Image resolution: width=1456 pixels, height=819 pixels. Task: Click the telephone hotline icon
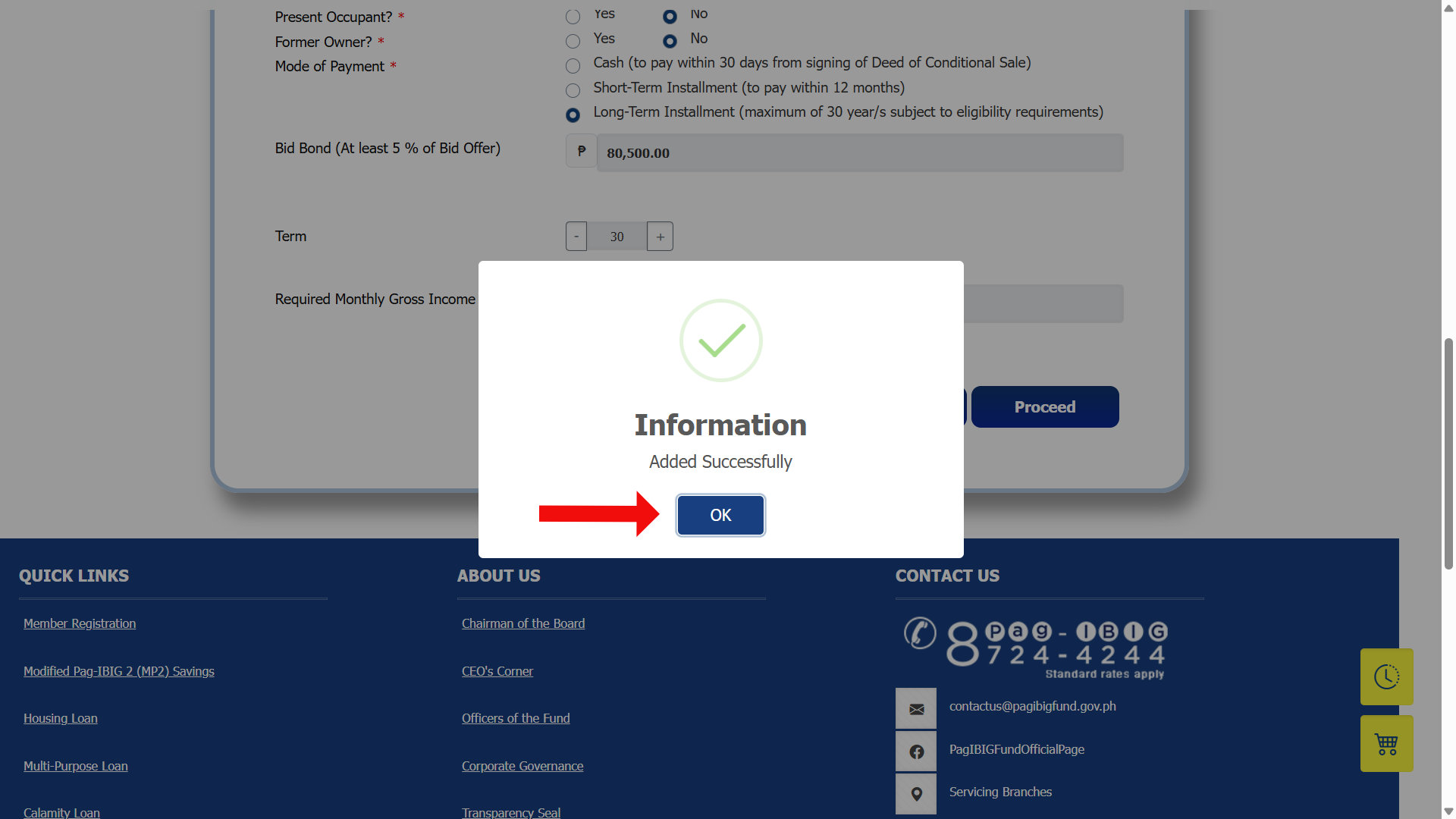pos(920,632)
